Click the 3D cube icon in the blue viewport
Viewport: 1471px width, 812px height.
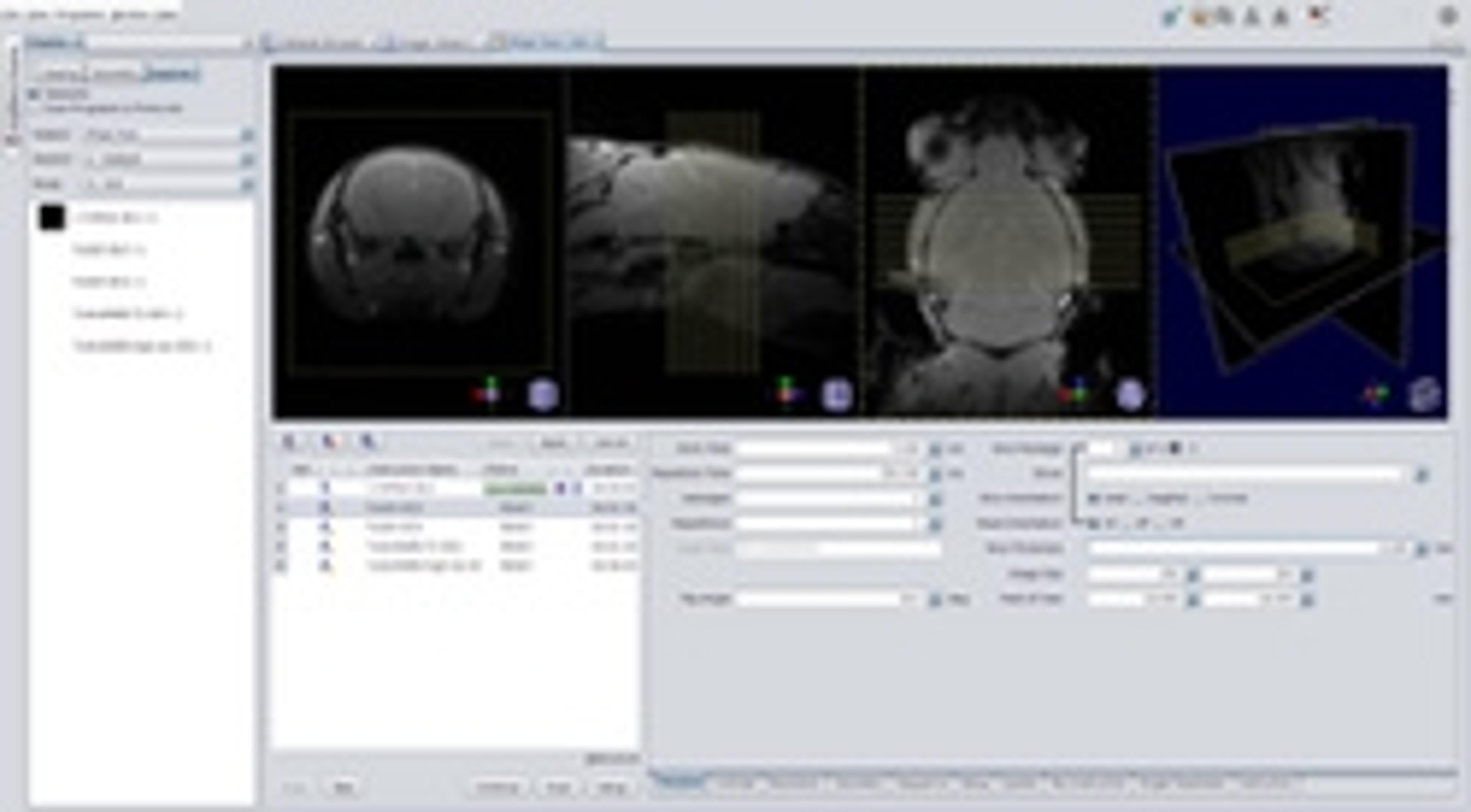(1423, 395)
